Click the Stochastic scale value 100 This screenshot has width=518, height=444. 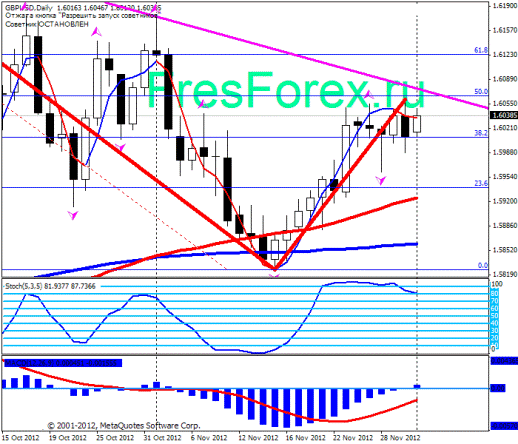497,284
